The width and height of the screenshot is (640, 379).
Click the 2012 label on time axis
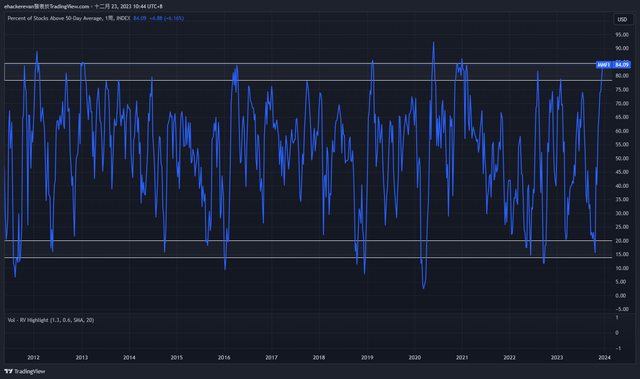click(x=33, y=357)
